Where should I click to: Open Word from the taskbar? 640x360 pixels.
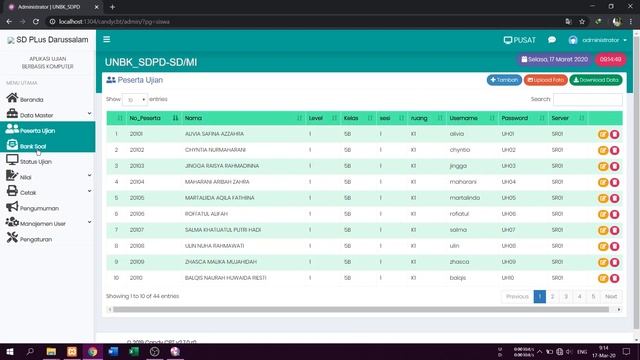click(113, 351)
